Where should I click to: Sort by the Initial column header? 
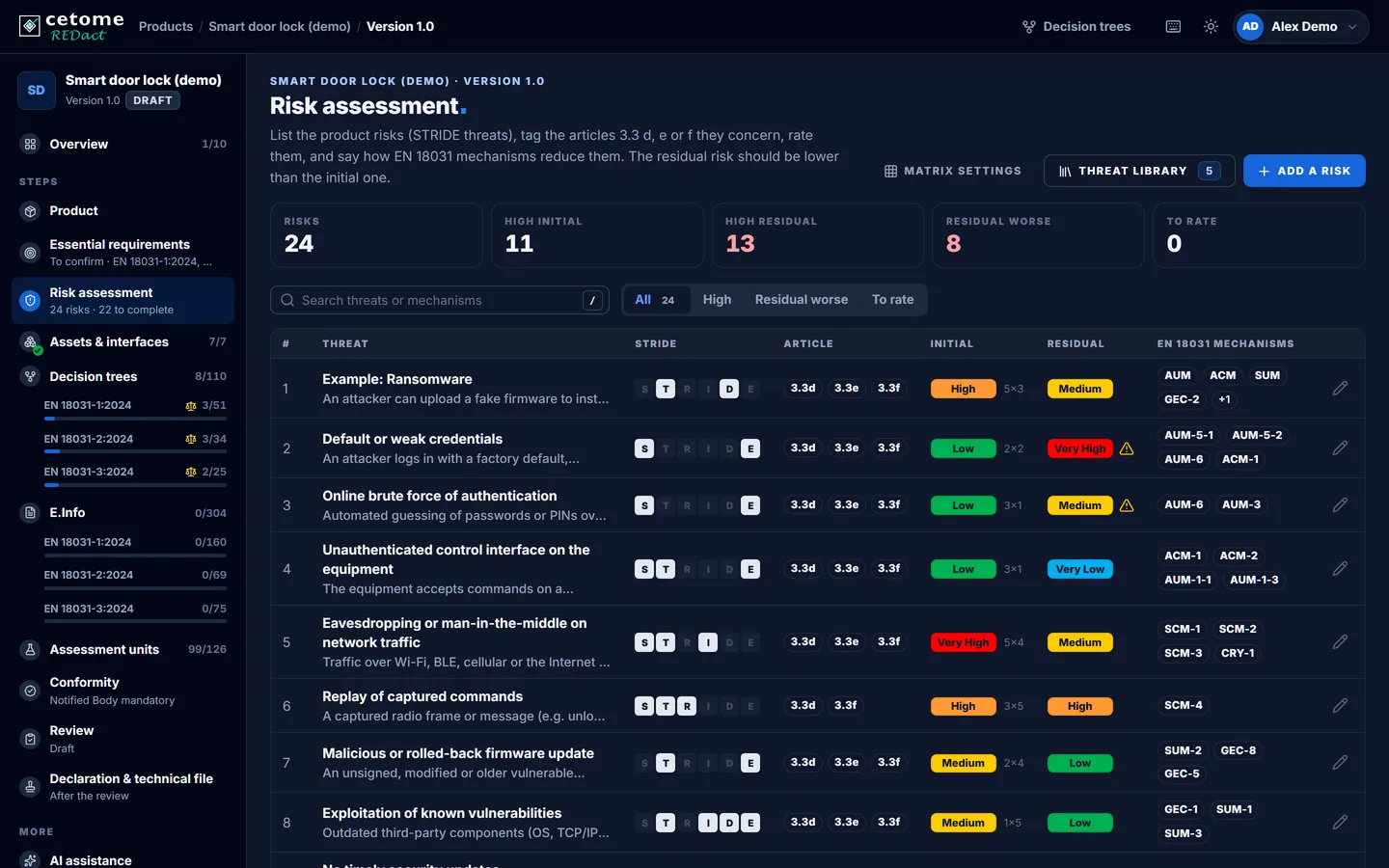[x=951, y=343]
